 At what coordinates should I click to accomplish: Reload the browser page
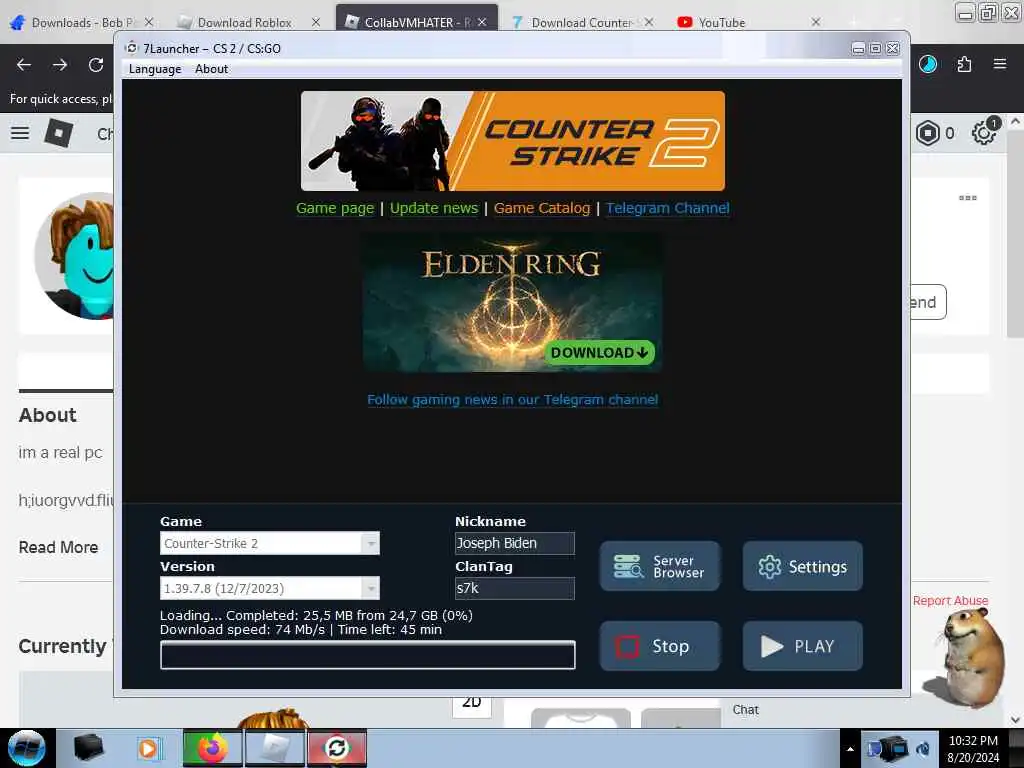click(x=96, y=65)
